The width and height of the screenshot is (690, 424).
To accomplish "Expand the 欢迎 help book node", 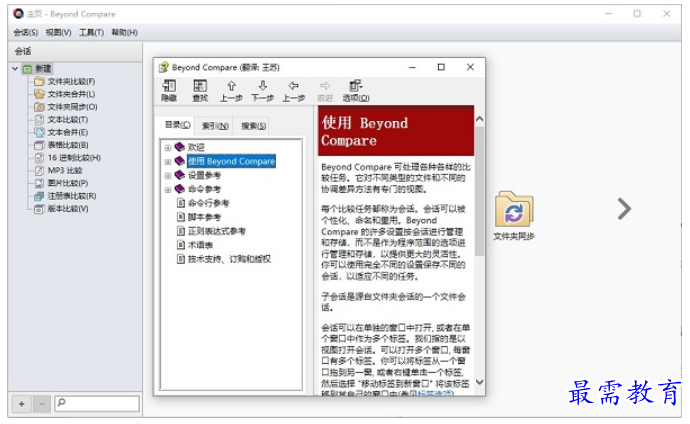I will click(x=168, y=148).
